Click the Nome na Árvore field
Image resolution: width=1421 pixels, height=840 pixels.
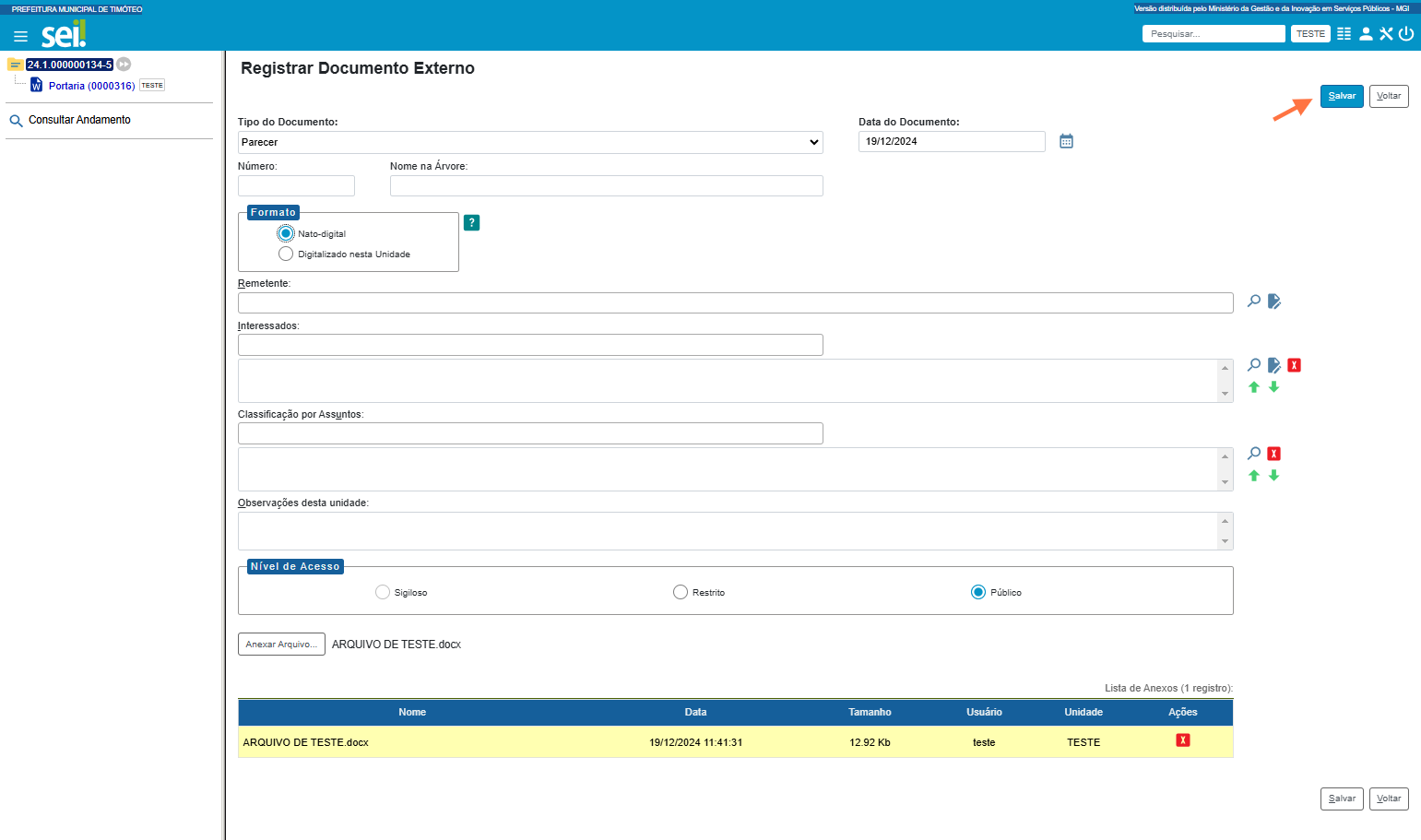(x=607, y=185)
